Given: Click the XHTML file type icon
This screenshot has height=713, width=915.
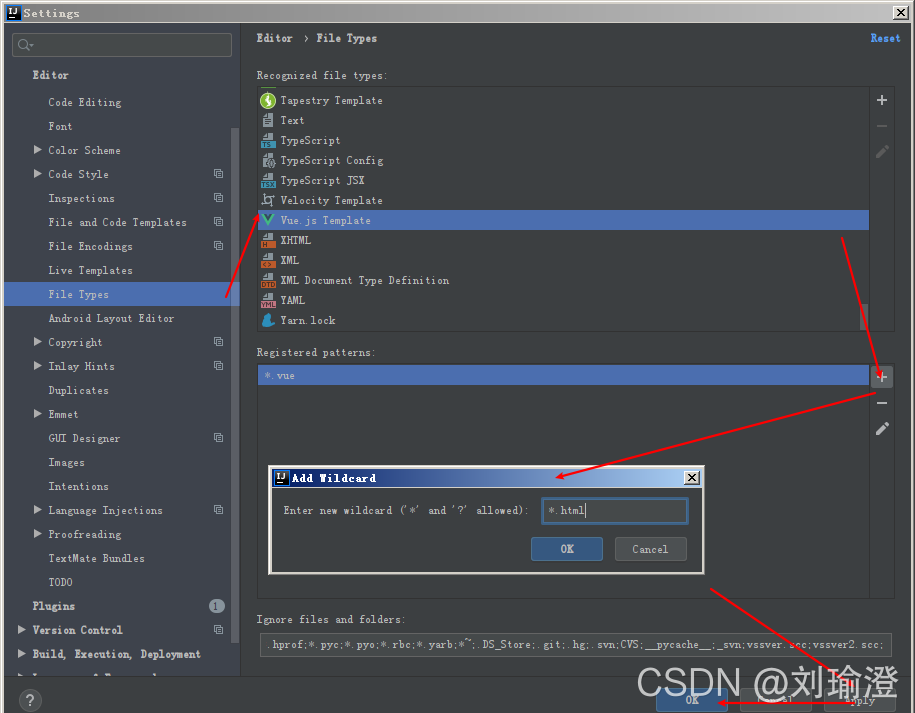Looking at the screenshot, I should tap(268, 240).
